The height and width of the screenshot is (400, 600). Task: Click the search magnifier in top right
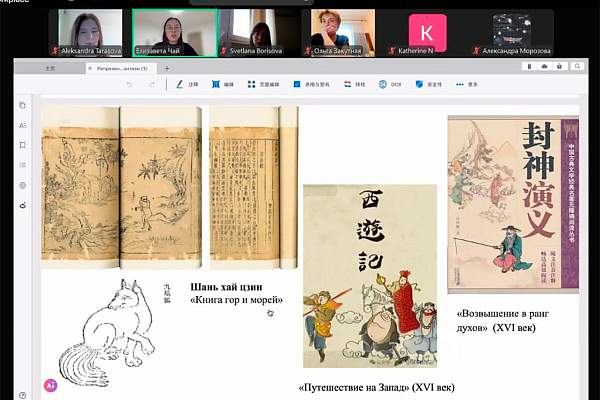pyautogui.click(x=577, y=66)
